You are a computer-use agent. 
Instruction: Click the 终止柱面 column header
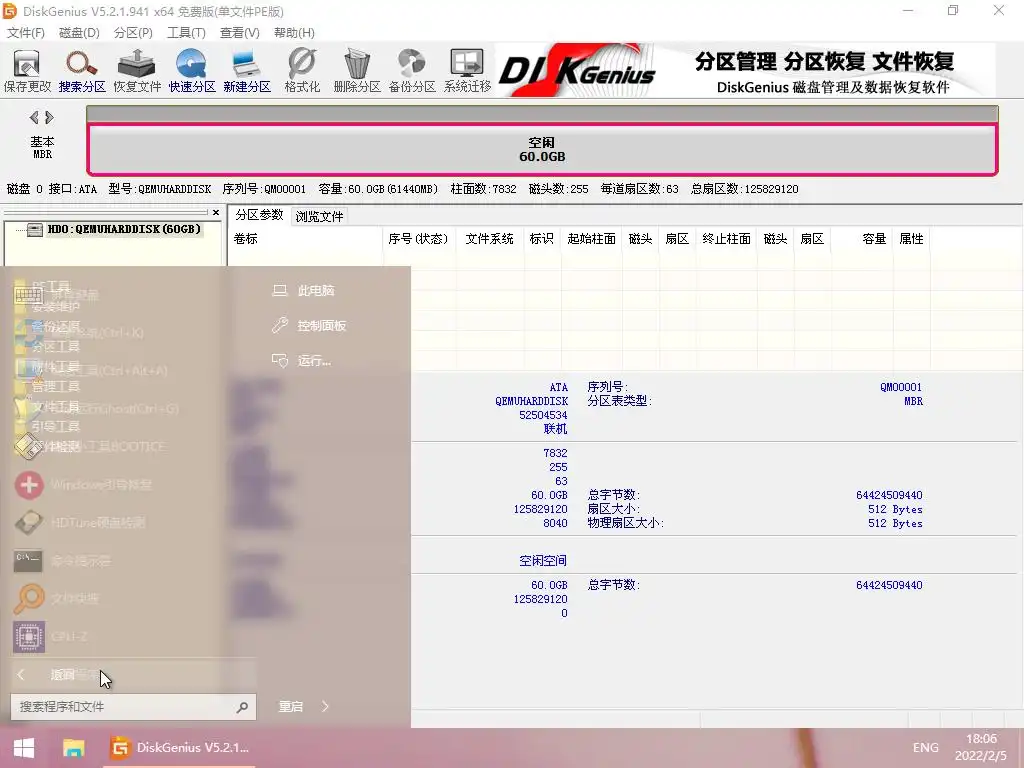tap(727, 239)
